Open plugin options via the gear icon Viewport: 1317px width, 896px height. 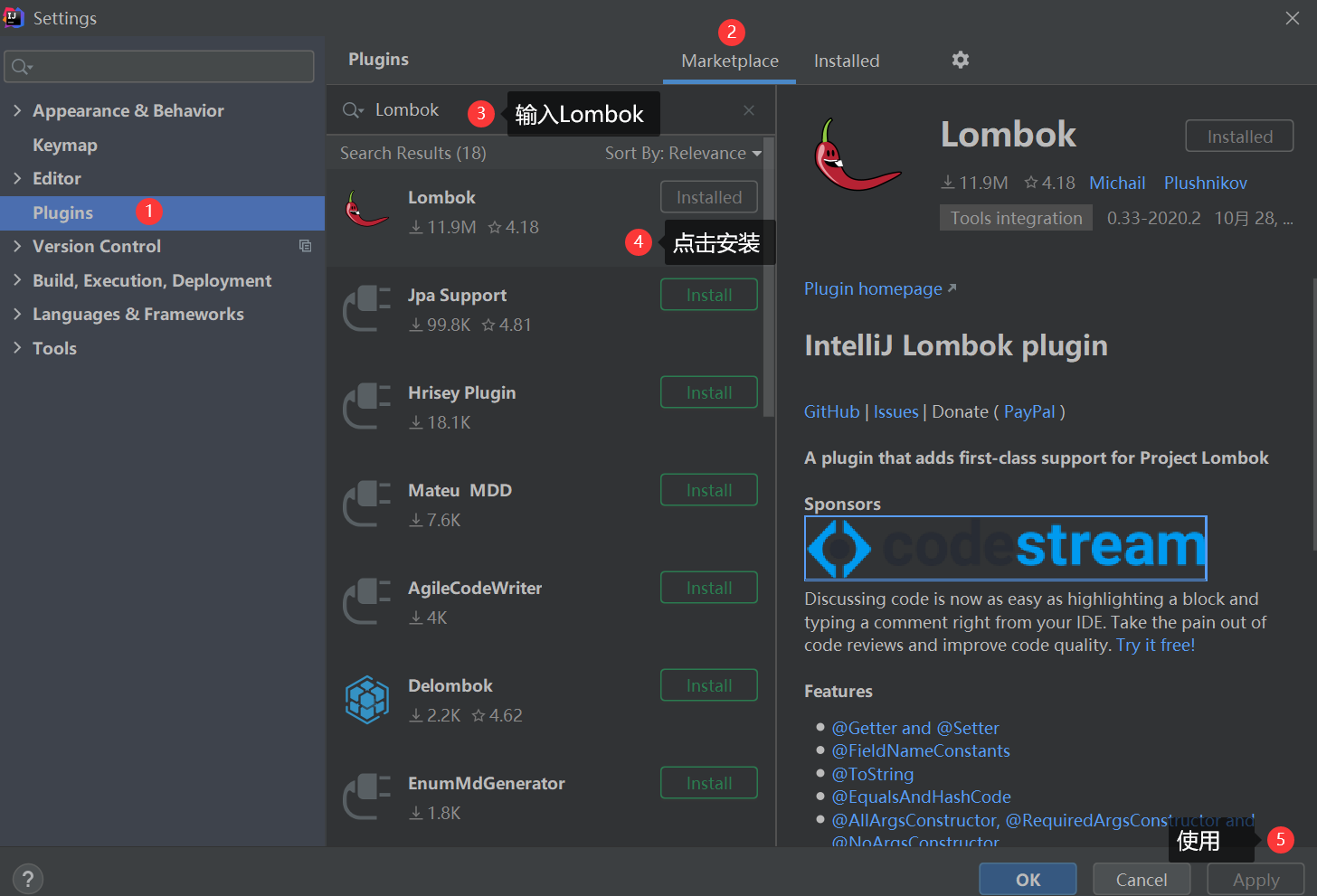tap(960, 60)
